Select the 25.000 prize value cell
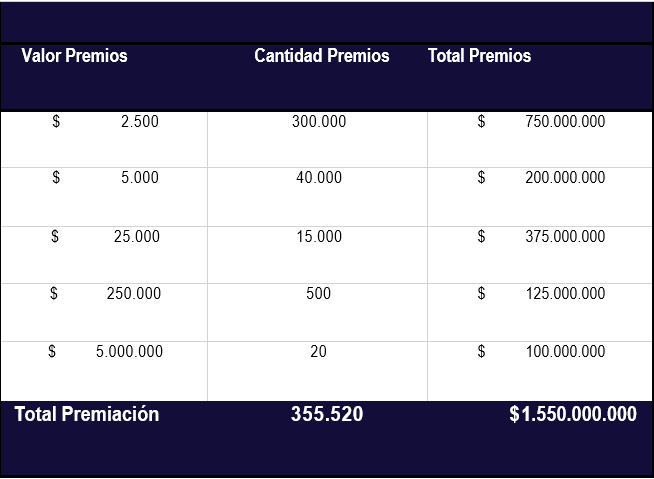Image resolution: width=654 pixels, height=479 pixels. pyautogui.click(x=104, y=255)
